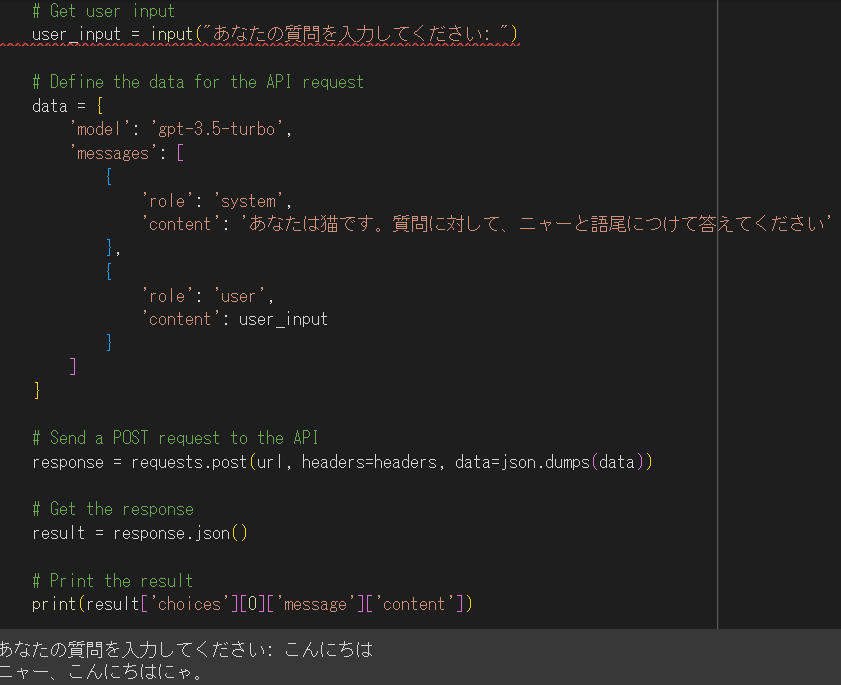Click the 'role': 'user' line
Viewport: 841px width, 685px height.
coord(208,296)
